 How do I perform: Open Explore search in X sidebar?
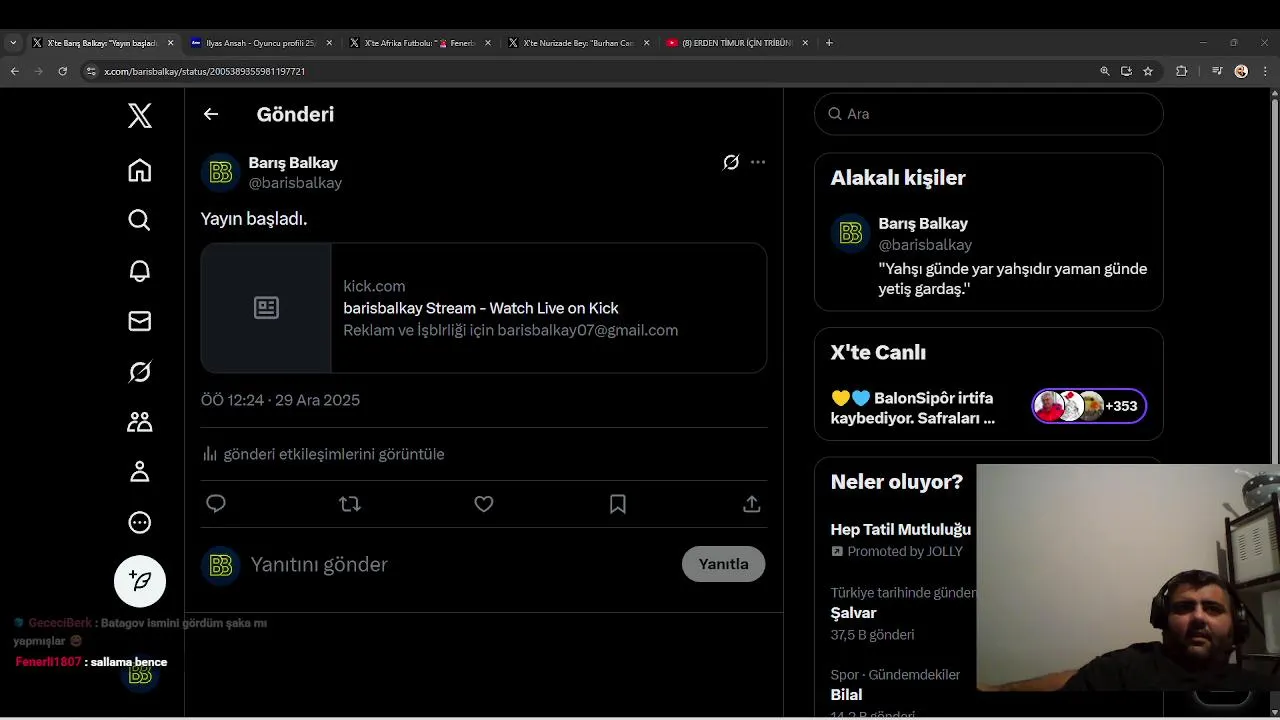[140, 220]
